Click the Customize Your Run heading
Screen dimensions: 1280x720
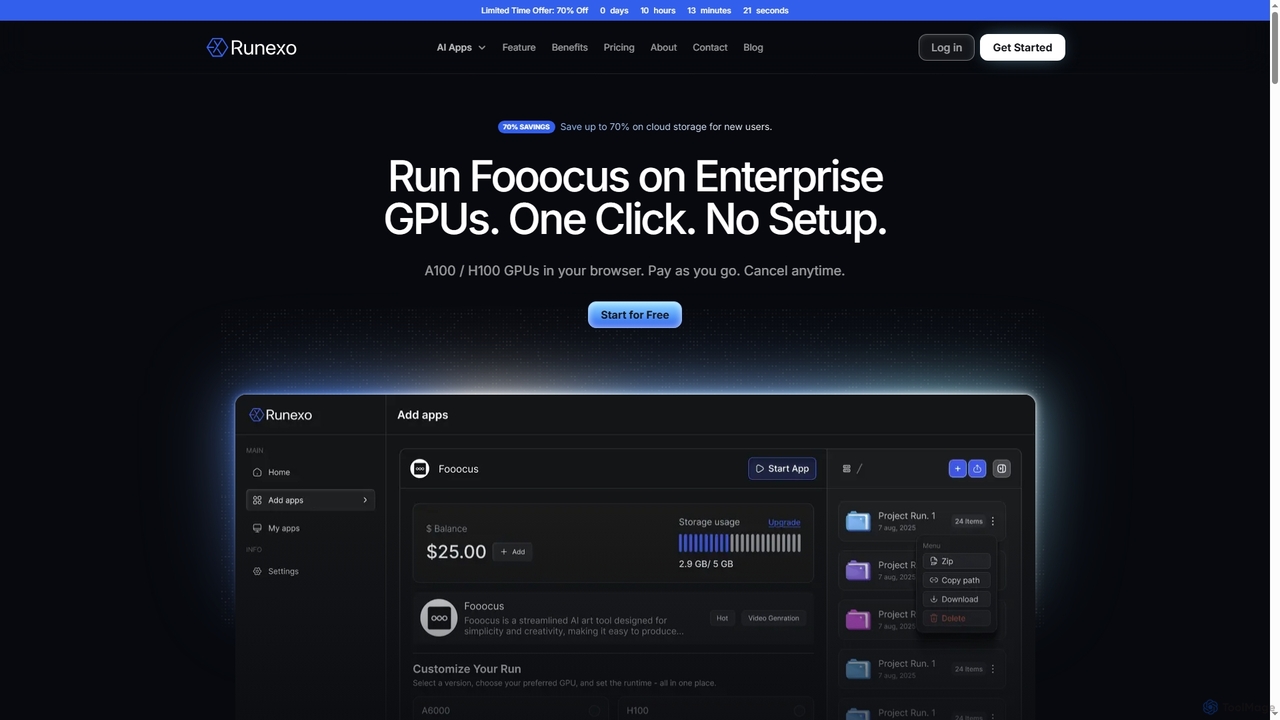click(467, 669)
